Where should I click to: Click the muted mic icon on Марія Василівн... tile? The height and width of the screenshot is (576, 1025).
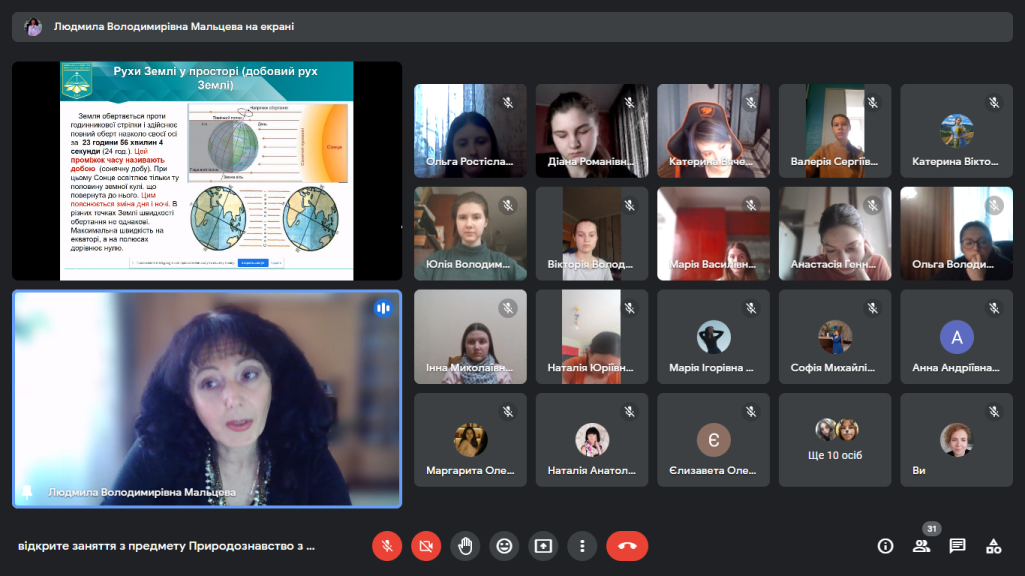[751, 205]
